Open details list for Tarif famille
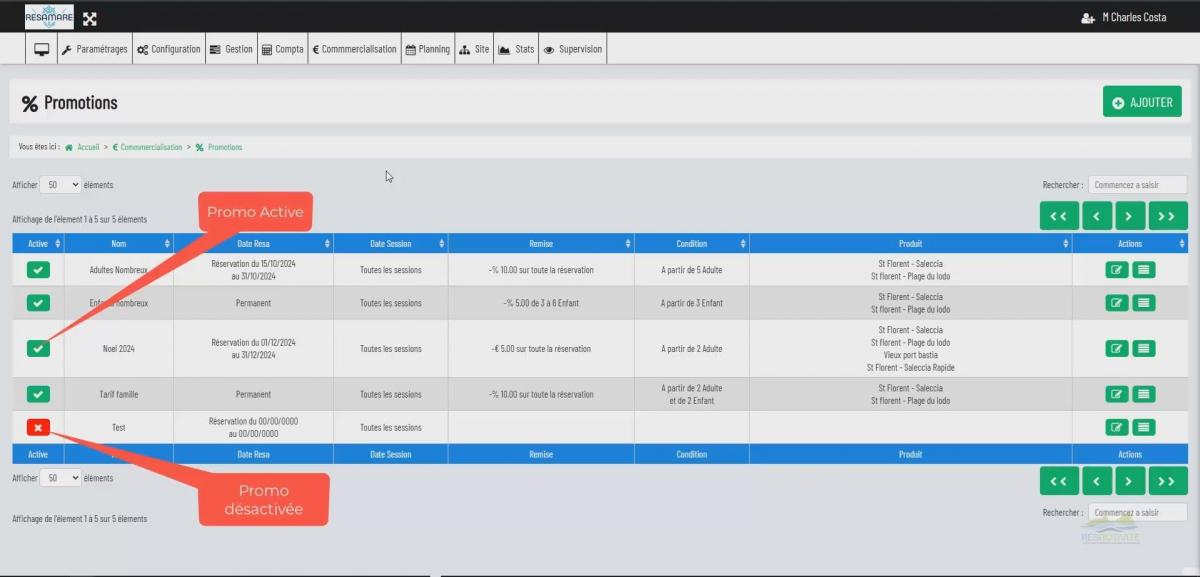Image resolution: width=1200 pixels, height=577 pixels. [x=1144, y=394]
